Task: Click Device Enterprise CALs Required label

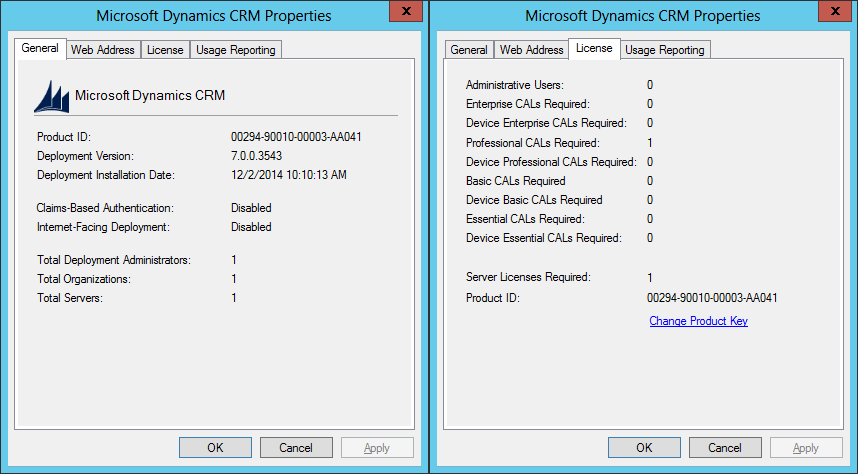Action: tap(546, 123)
